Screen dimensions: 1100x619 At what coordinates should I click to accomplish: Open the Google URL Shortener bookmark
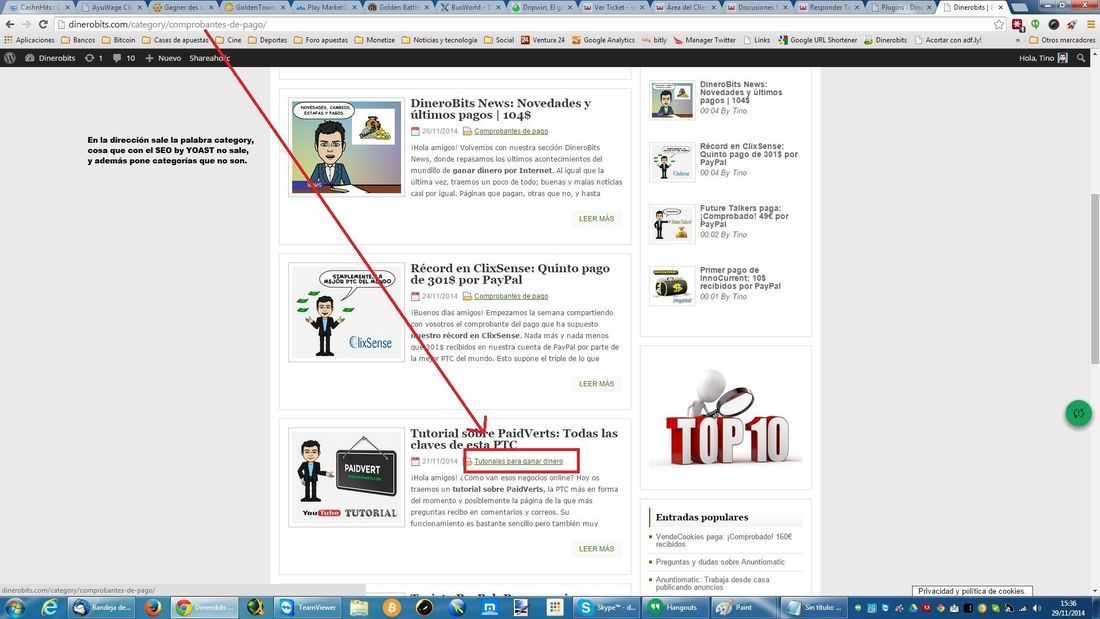[x=817, y=40]
